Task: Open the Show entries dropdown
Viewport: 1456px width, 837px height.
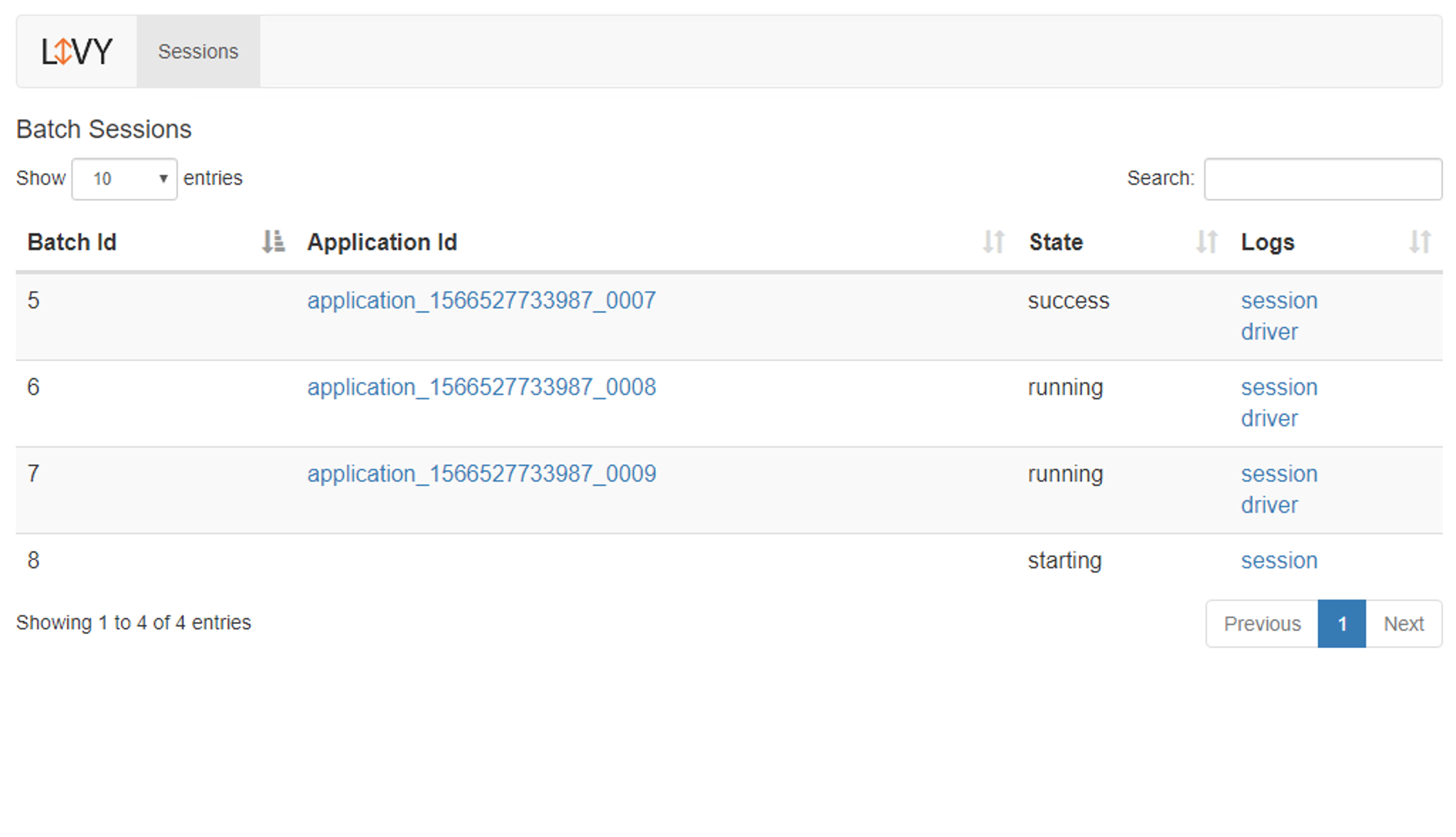Action: pyautogui.click(x=124, y=179)
